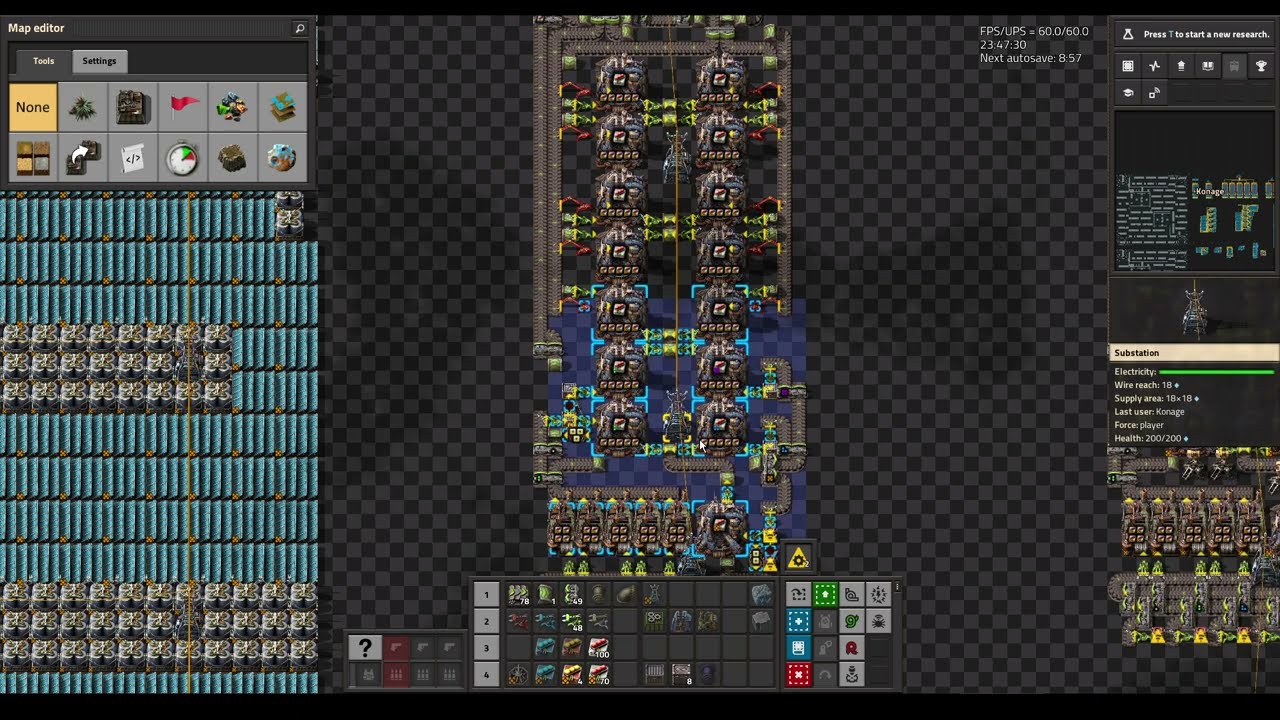Screen dimensions: 1280x720
Task: Click the 'Supply area: 18×18' text
Action: coord(1156,398)
